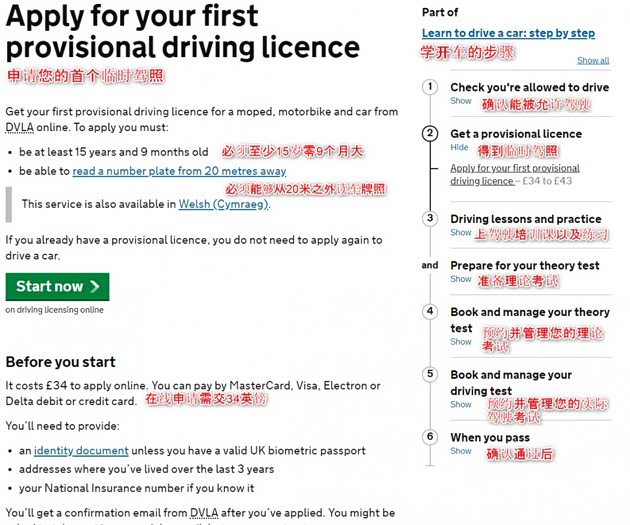
Task: Click step 6 circle icon
Action: [430, 437]
